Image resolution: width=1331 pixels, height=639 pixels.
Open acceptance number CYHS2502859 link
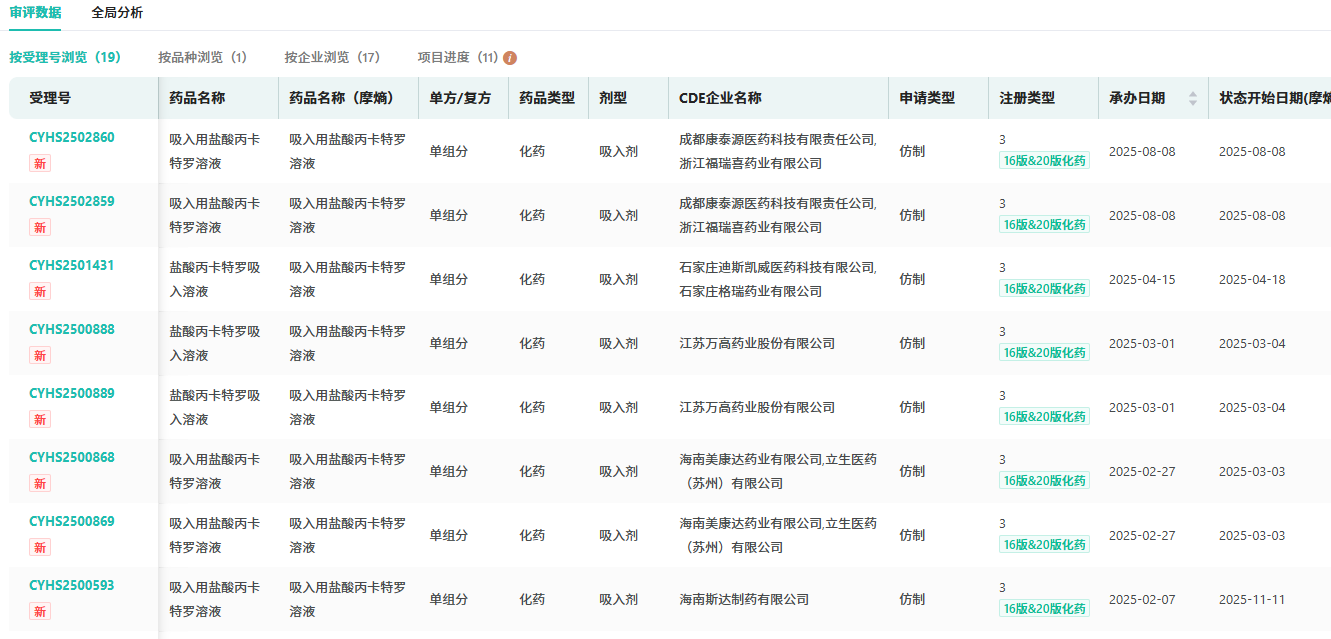pos(72,201)
